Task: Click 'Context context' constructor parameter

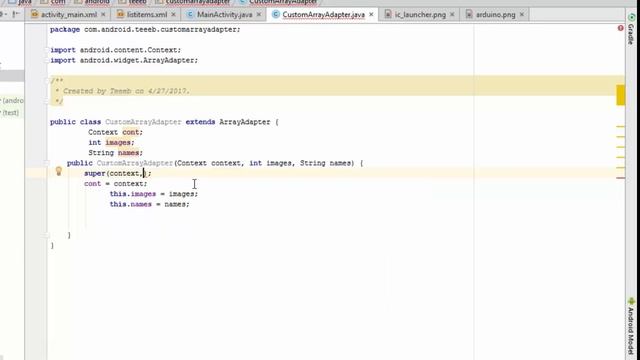Action: point(209,163)
